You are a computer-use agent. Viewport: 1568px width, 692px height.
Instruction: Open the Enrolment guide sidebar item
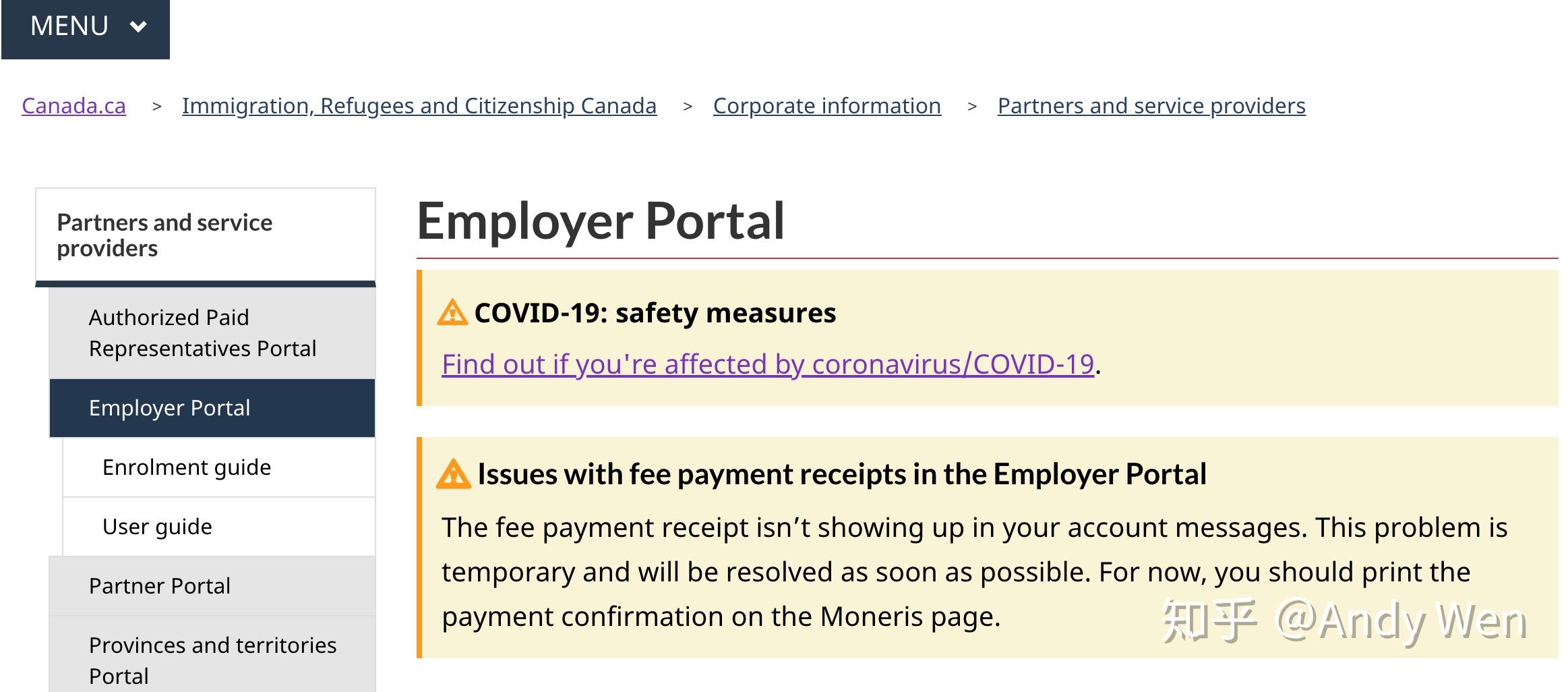tap(187, 467)
